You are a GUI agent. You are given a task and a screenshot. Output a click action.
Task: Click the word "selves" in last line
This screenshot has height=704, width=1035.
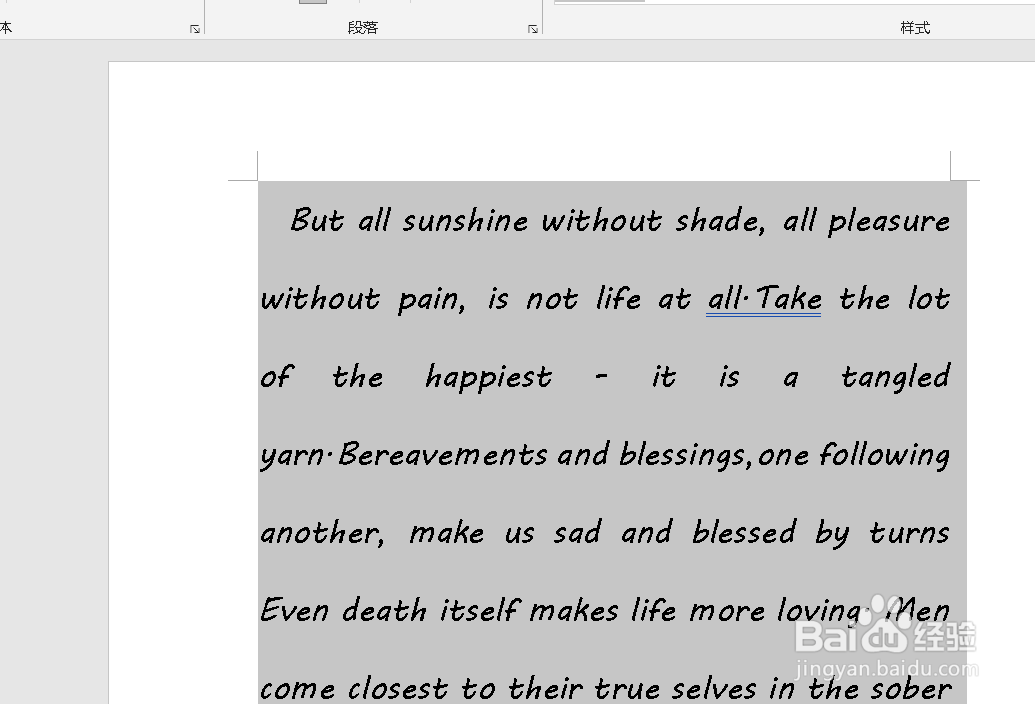coord(714,689)
